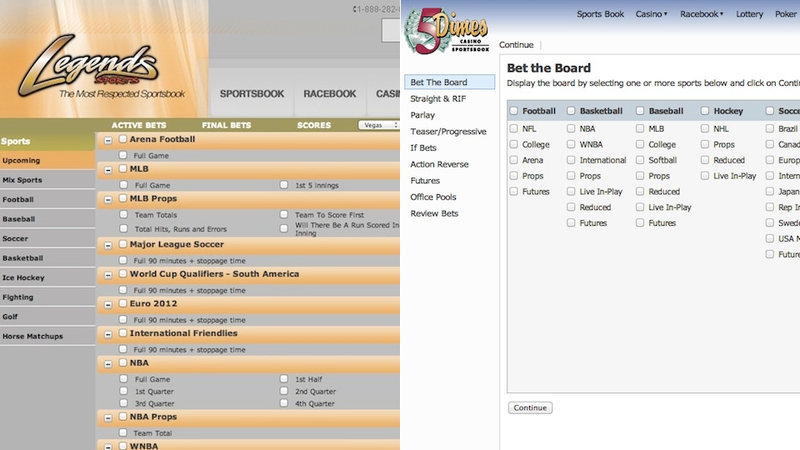The image size is (800, 450).
Task: Select Golf in the Sports sidebar
Action: 47,316
